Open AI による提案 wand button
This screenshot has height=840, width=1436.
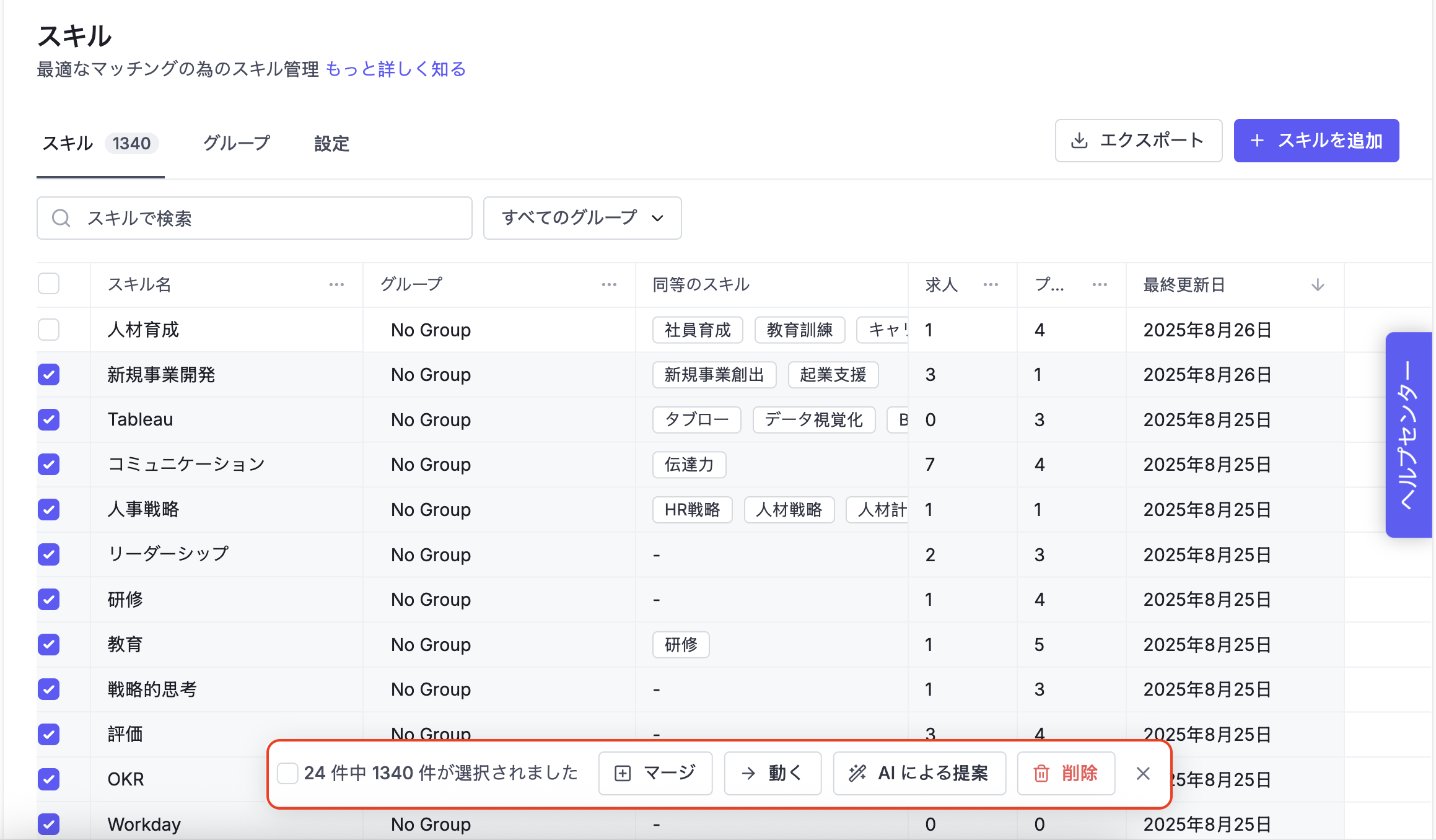click(919, 773)
